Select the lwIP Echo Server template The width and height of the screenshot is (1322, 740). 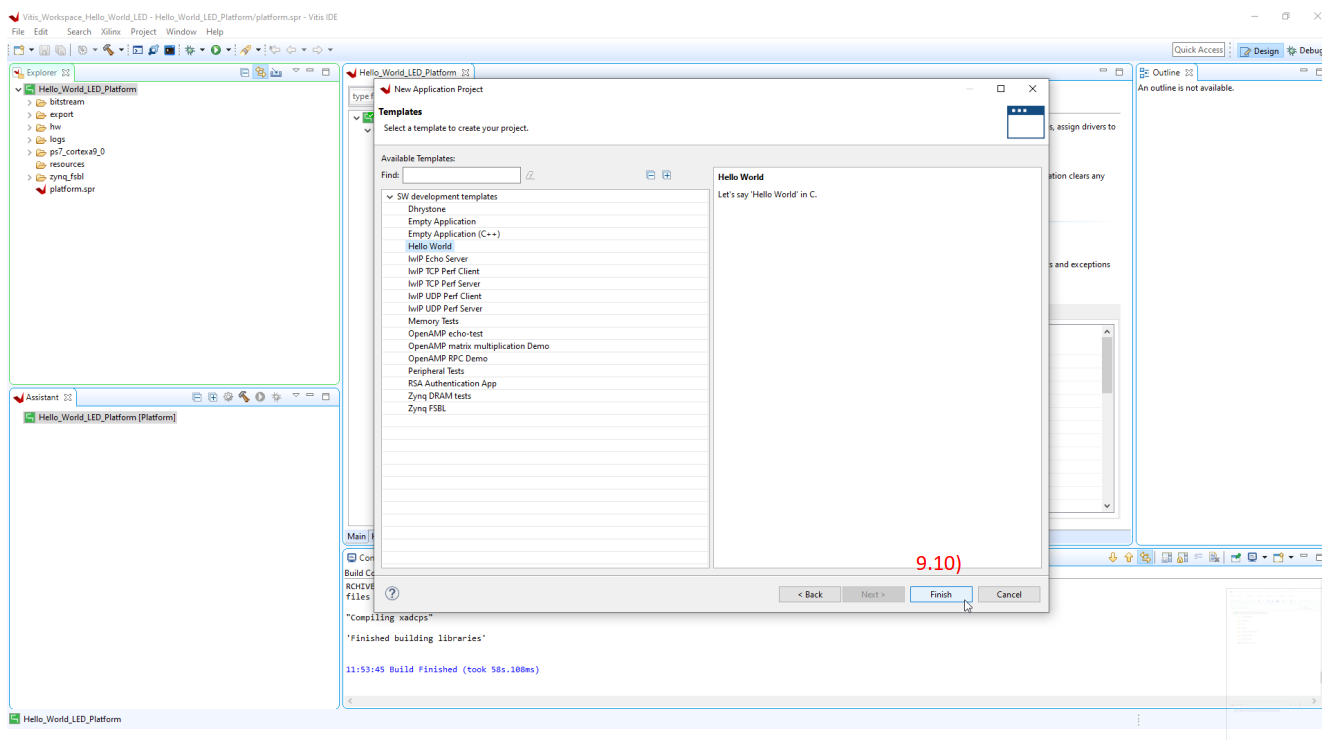438,259
